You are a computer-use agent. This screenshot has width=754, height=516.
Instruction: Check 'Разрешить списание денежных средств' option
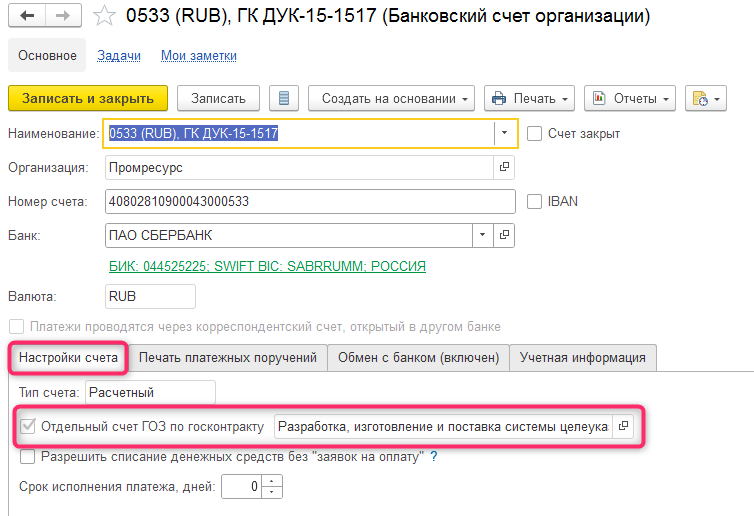(x=28, y=457)
